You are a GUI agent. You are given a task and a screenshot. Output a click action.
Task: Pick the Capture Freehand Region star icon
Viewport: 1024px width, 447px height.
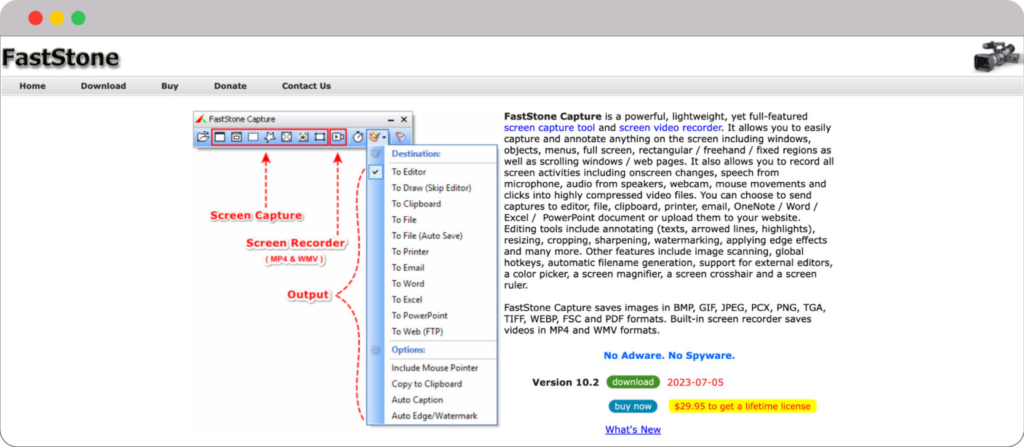click(270, 136)
